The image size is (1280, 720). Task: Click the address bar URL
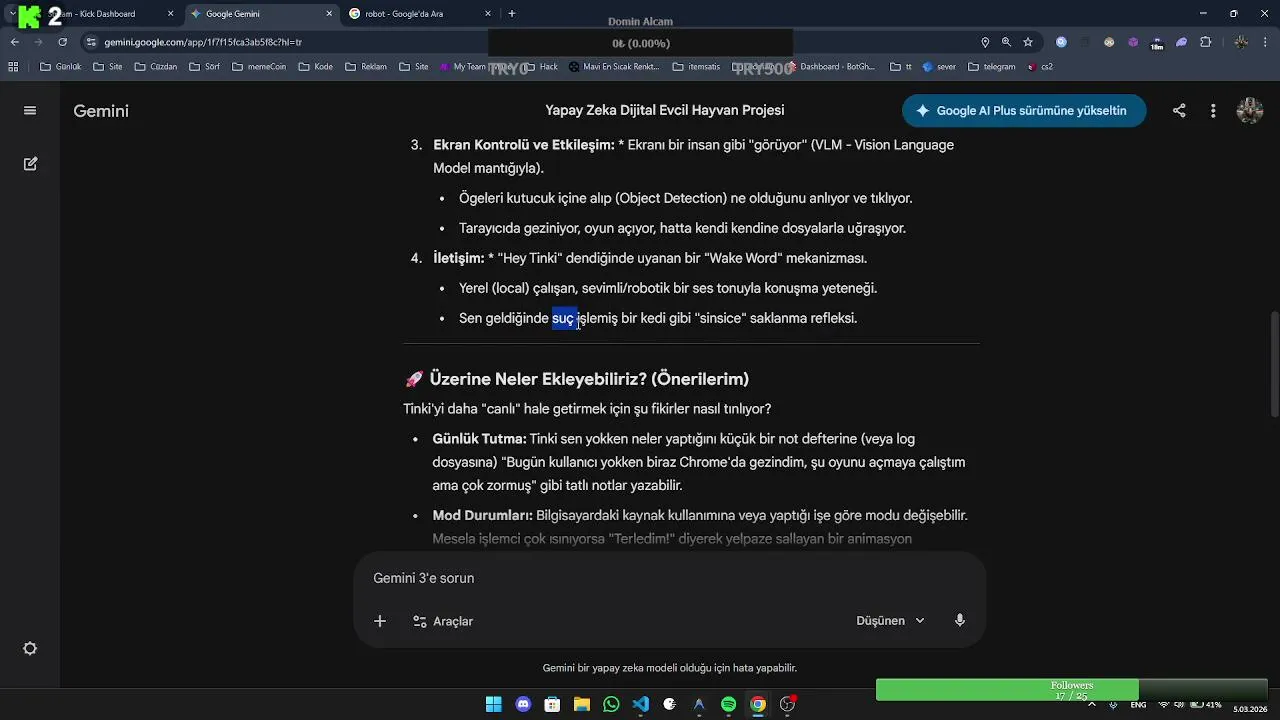[x=203, y=43]
